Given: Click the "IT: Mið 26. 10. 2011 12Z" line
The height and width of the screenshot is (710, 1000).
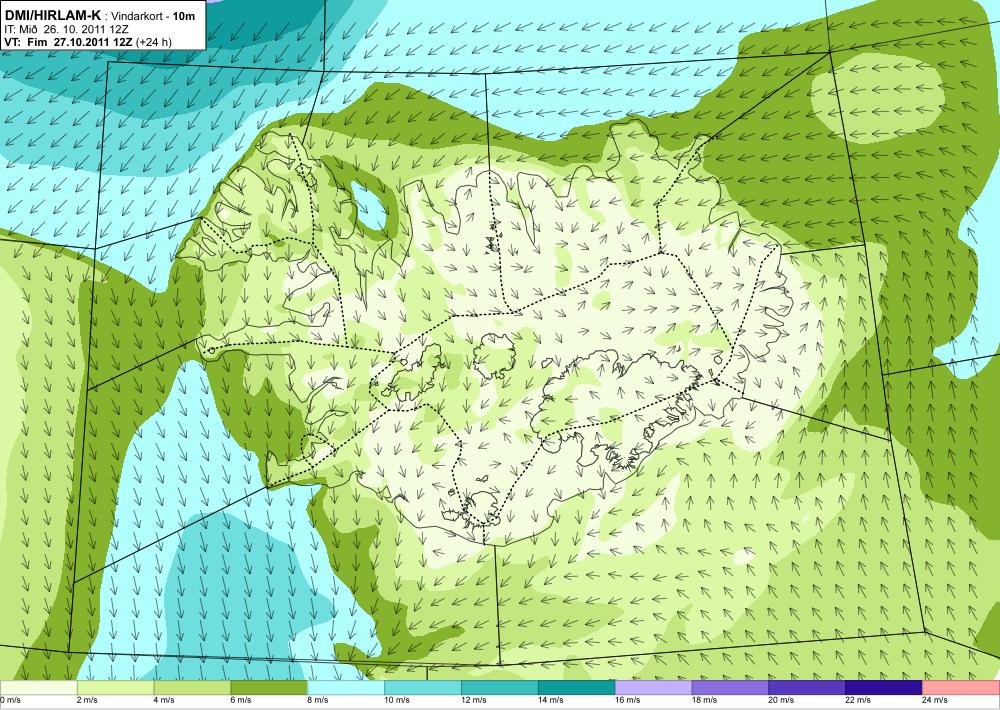Looking at the screenshot, I should point(66,29).
